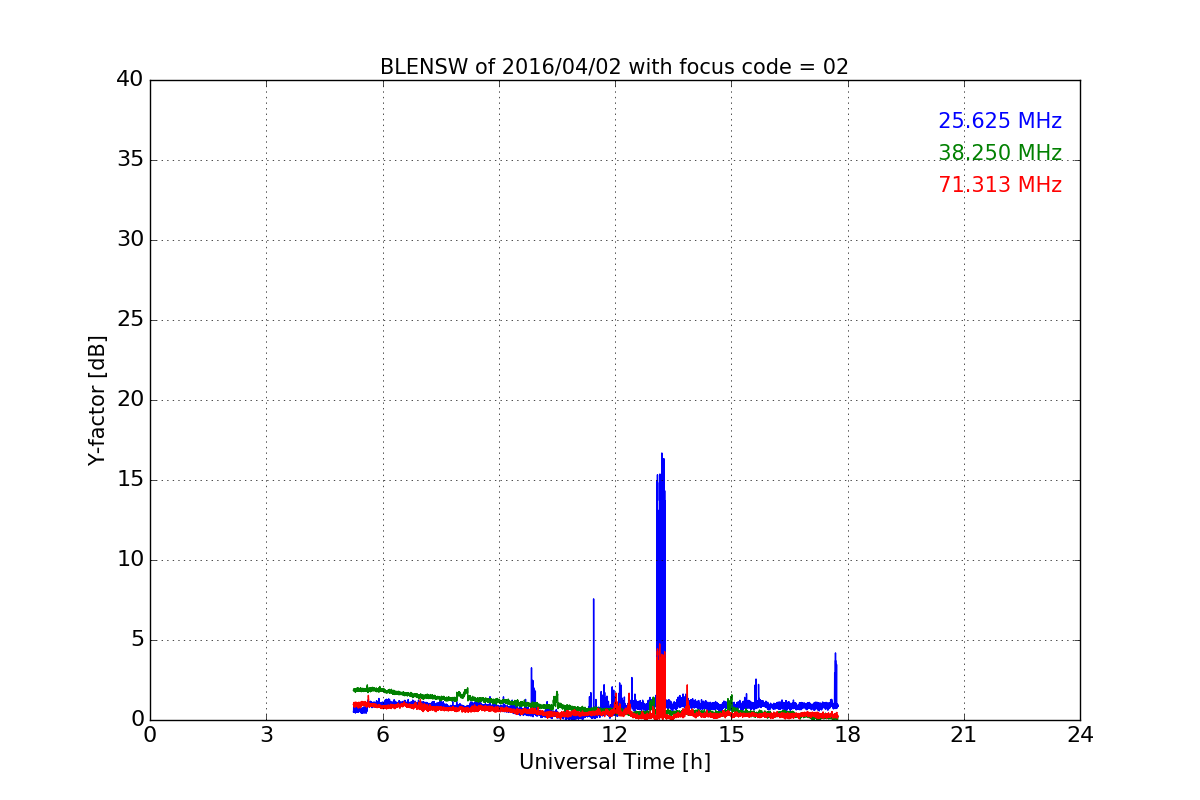Image resolution: width=1200 pixels, height=800 pixels.
Task: Click x-axis tick label 18
Action: (x=848, y=734)
